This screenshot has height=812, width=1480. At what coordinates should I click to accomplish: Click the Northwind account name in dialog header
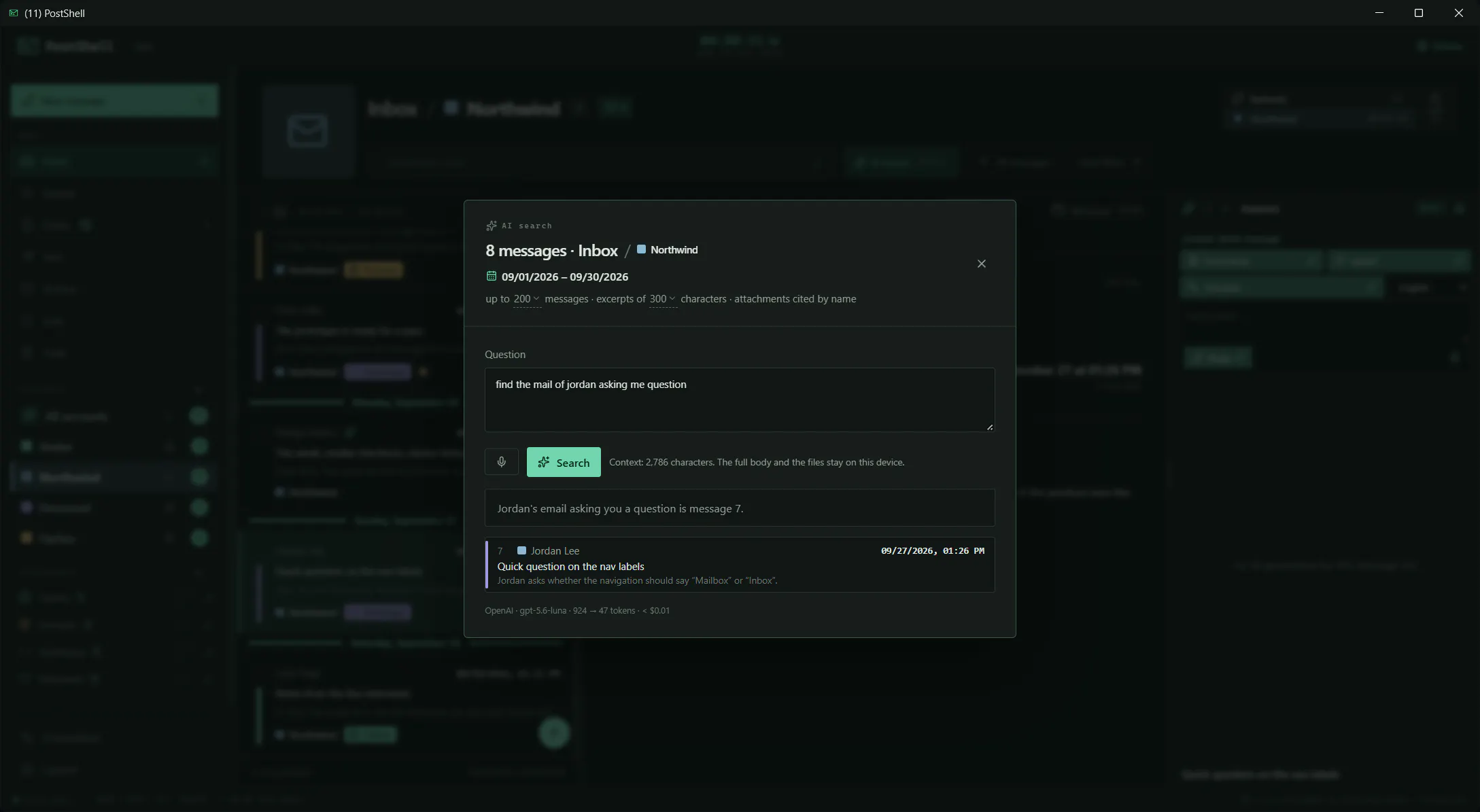coord(674,250)
